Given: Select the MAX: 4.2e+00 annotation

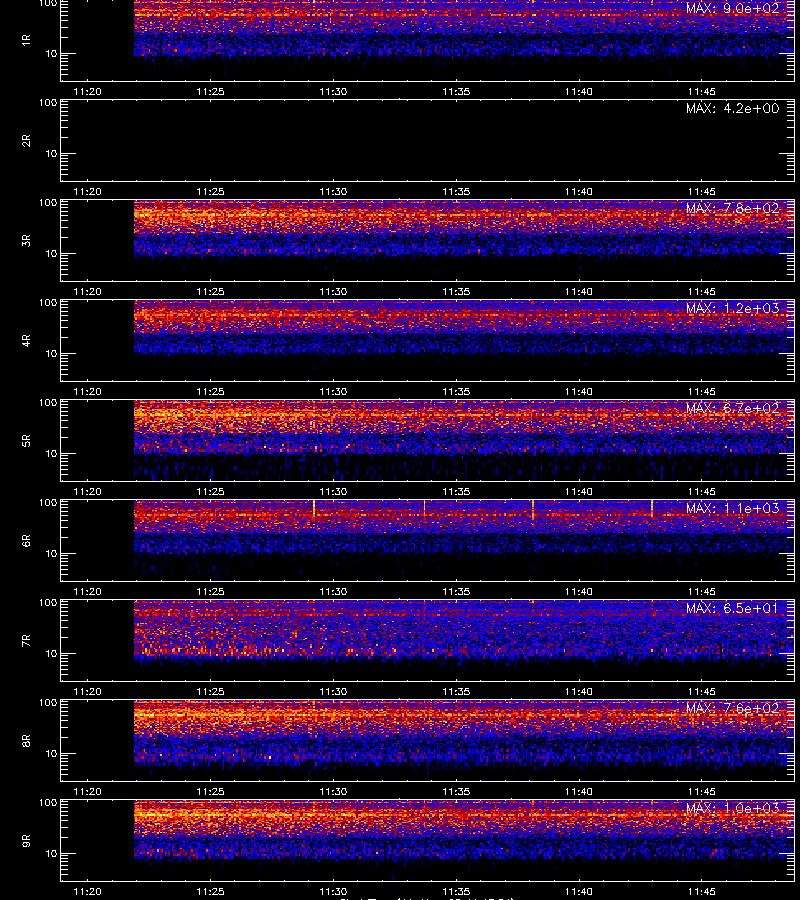Looking at the screenshot, I should click(x=732, y=108).
